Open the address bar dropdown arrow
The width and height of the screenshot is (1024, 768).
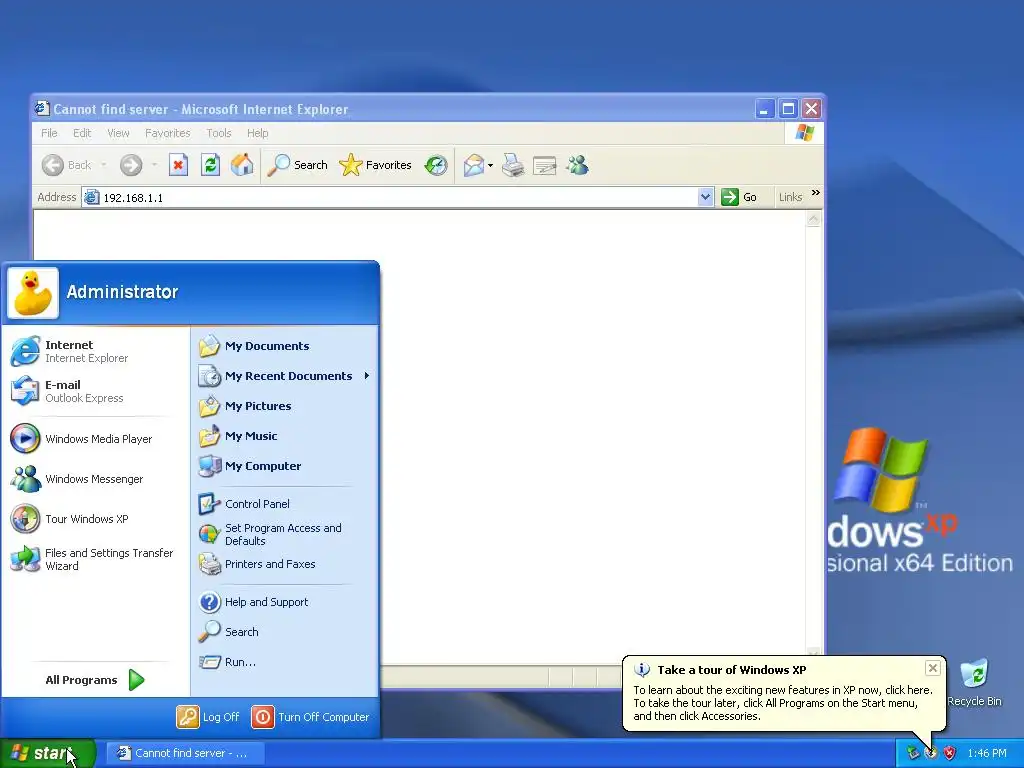pos(705,197)
